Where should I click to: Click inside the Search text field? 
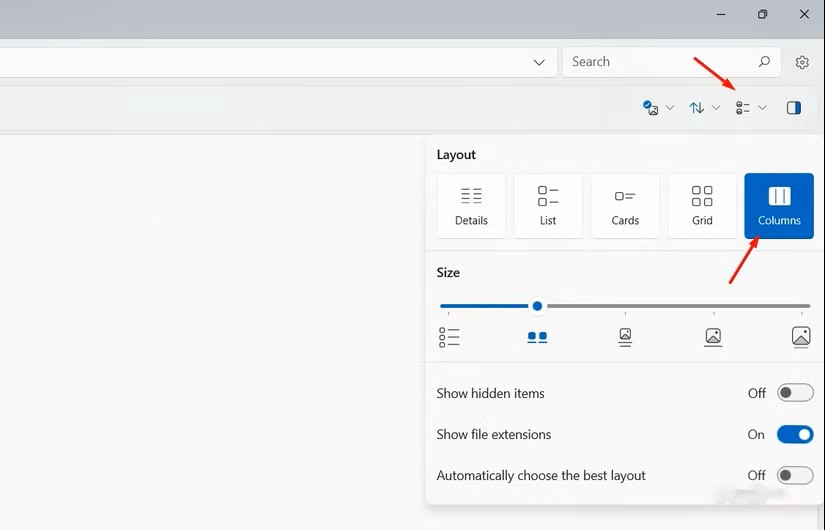pos(655,62)
